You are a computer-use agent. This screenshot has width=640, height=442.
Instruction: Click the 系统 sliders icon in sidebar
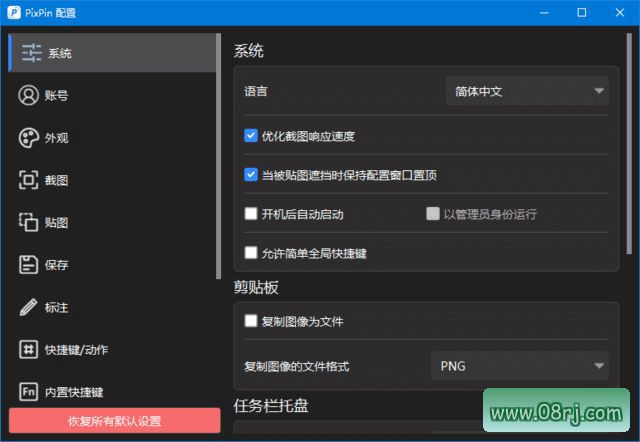(31, 53)
